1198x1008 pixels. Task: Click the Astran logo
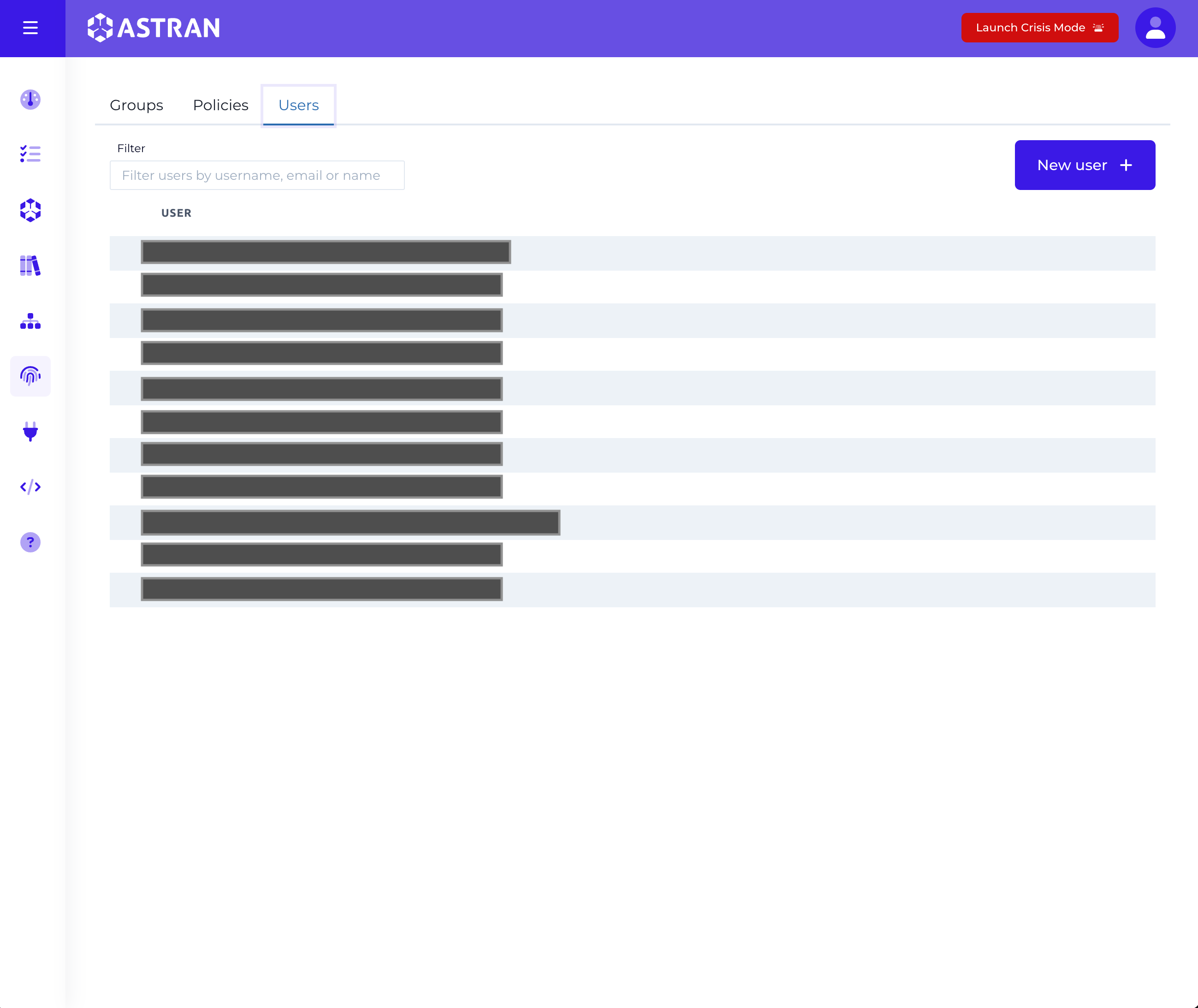pyautogui.click(x=154, y=27)
